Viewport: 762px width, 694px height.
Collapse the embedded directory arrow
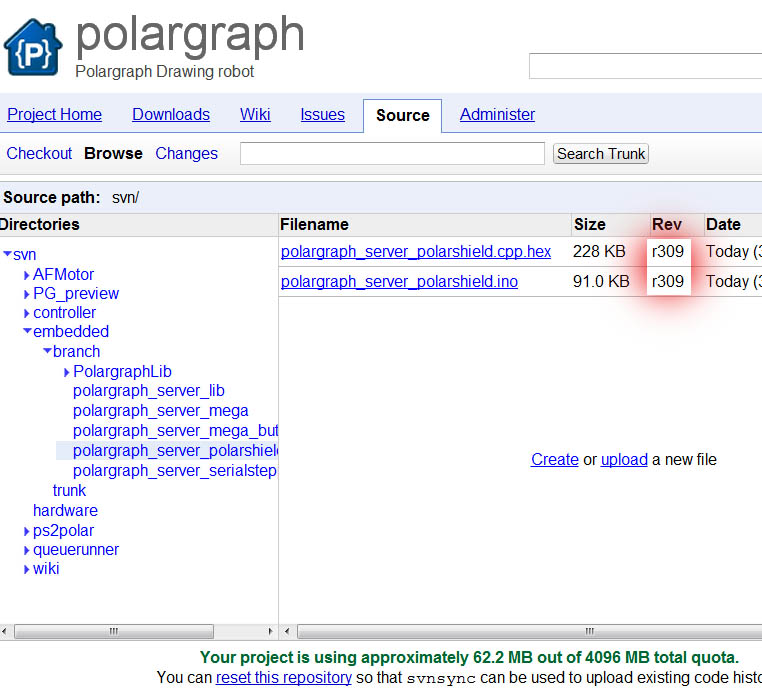(27, 331)
